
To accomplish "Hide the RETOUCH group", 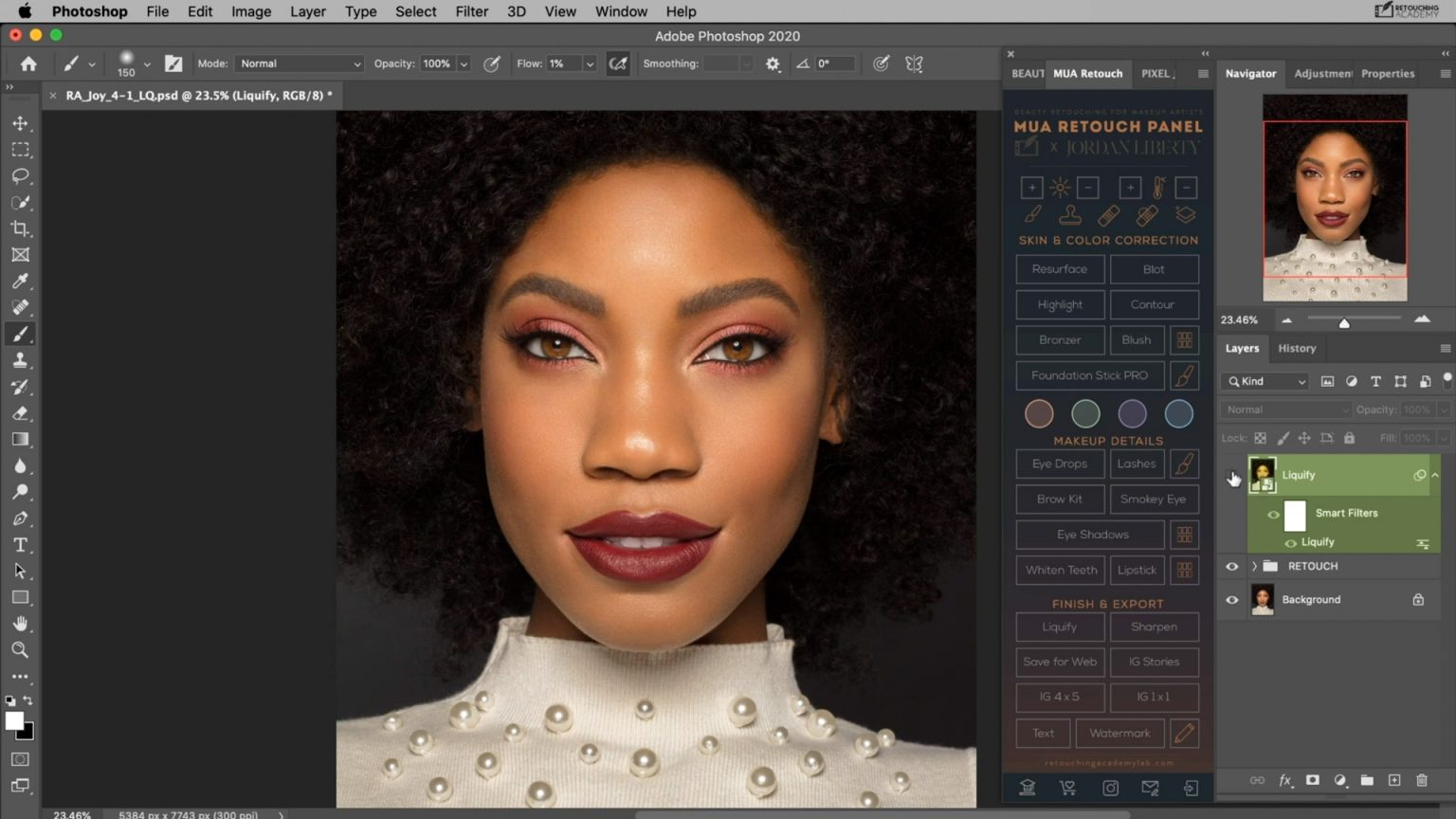I will point(1231,566).
